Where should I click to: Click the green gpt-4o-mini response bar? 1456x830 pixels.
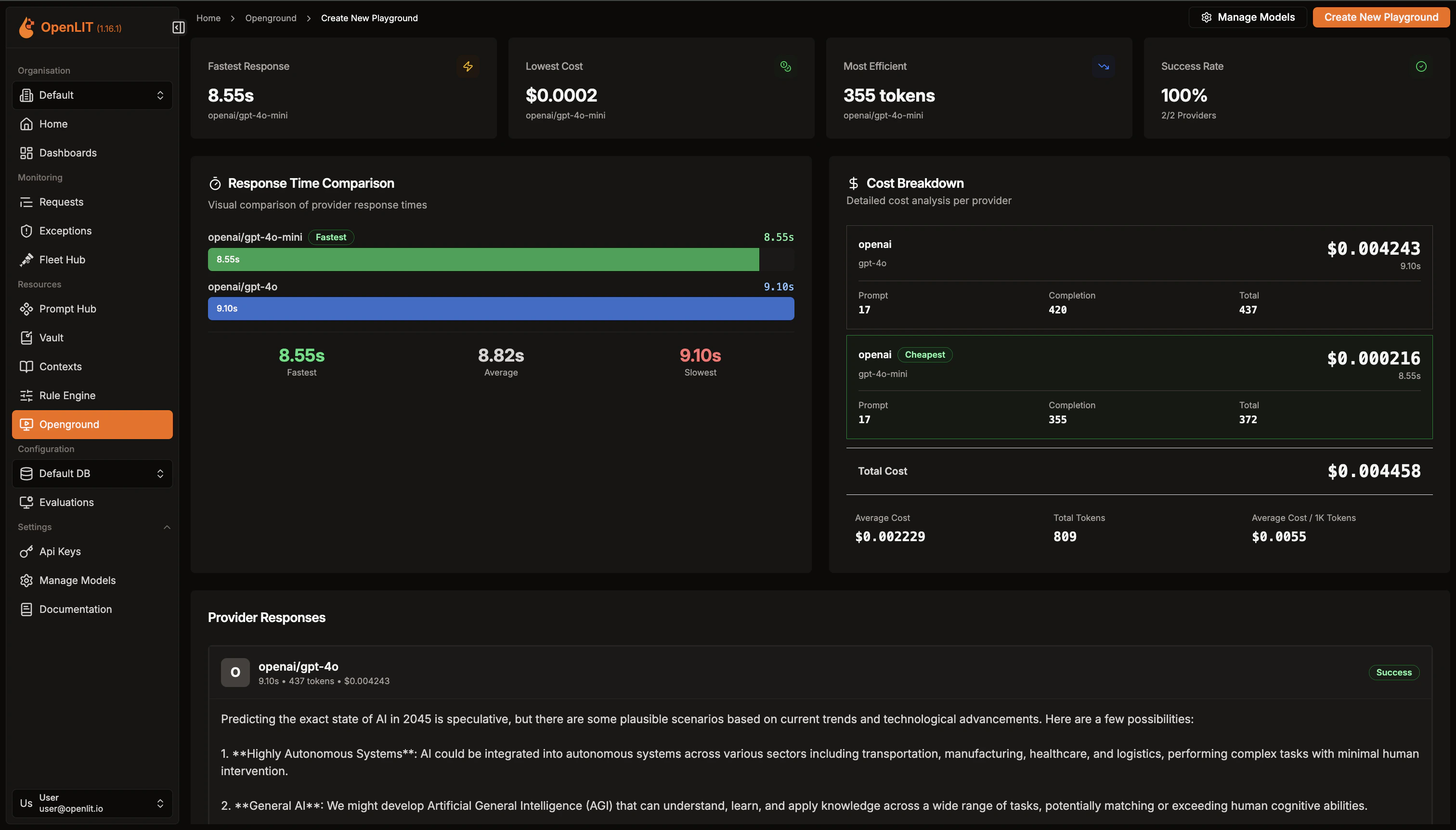point(483,259)
